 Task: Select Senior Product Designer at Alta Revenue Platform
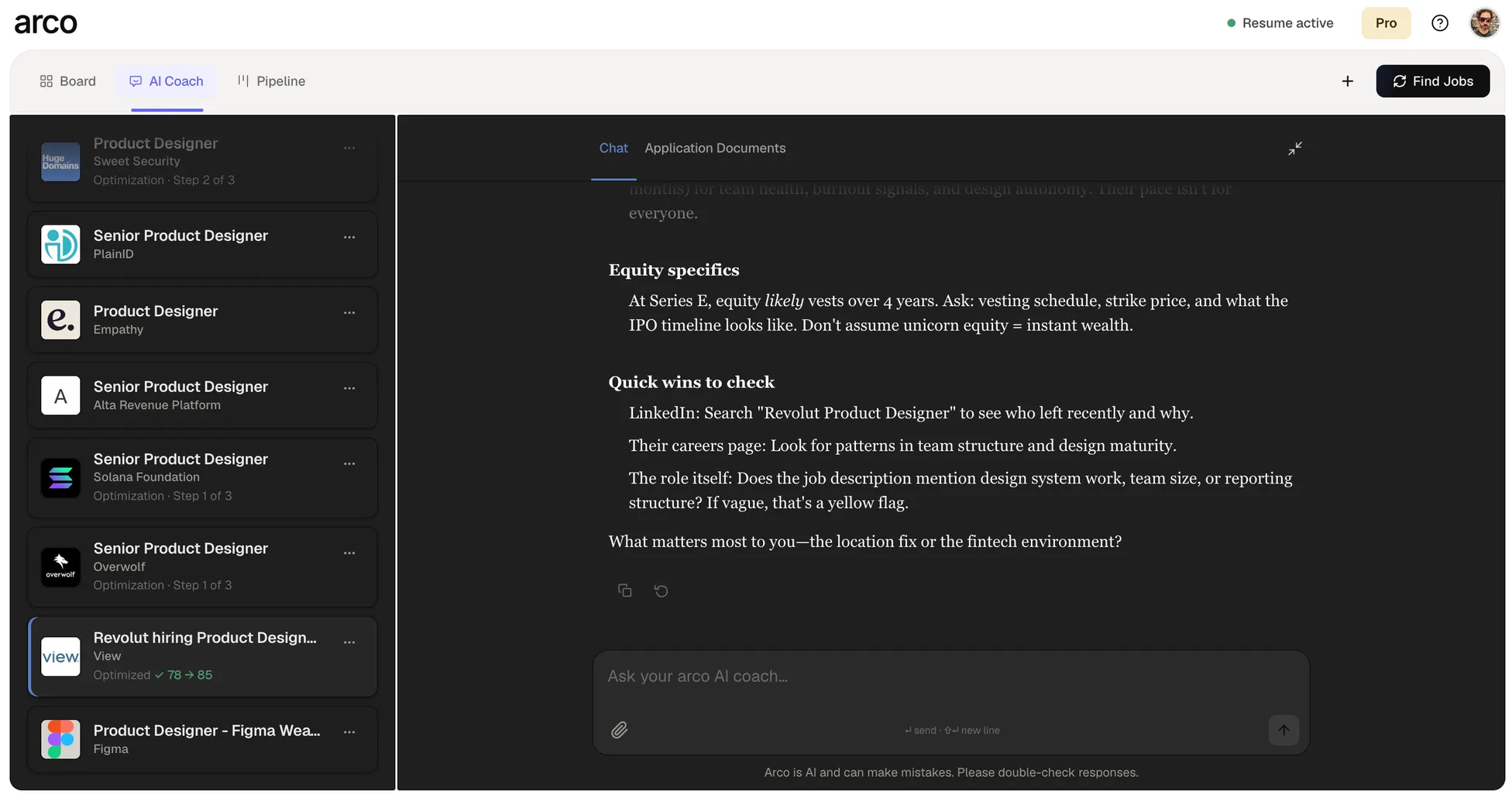click(202, 396)
